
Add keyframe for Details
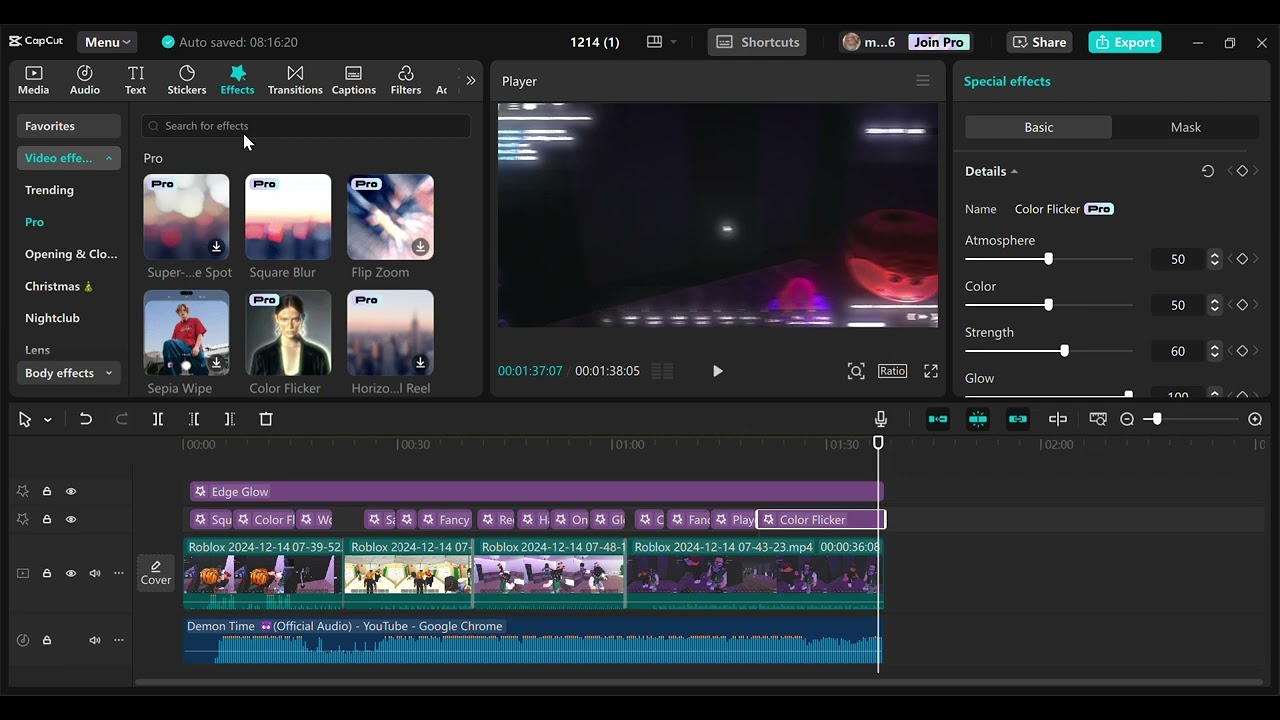1242,171
